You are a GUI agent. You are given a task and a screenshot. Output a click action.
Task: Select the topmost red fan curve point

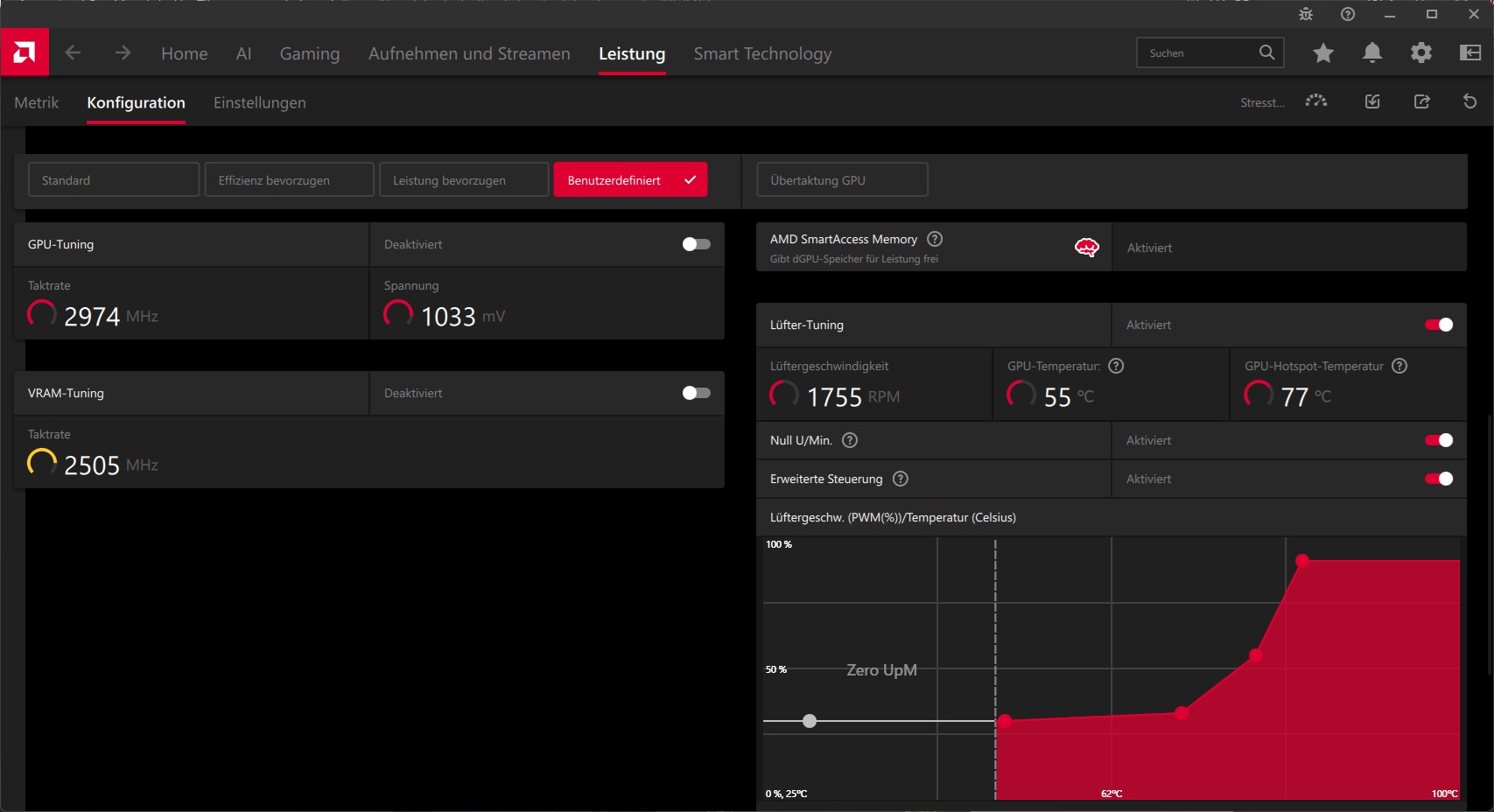pos(1302,561)
